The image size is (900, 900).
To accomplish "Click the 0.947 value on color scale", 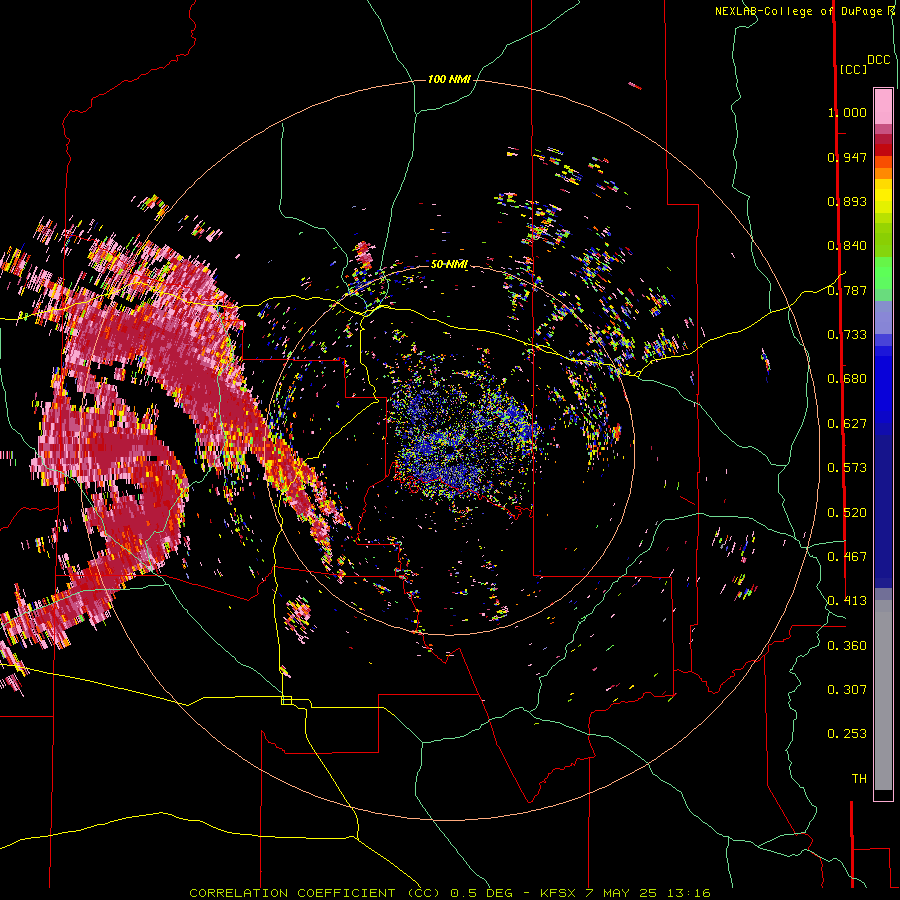I will [x=847, y=157].
